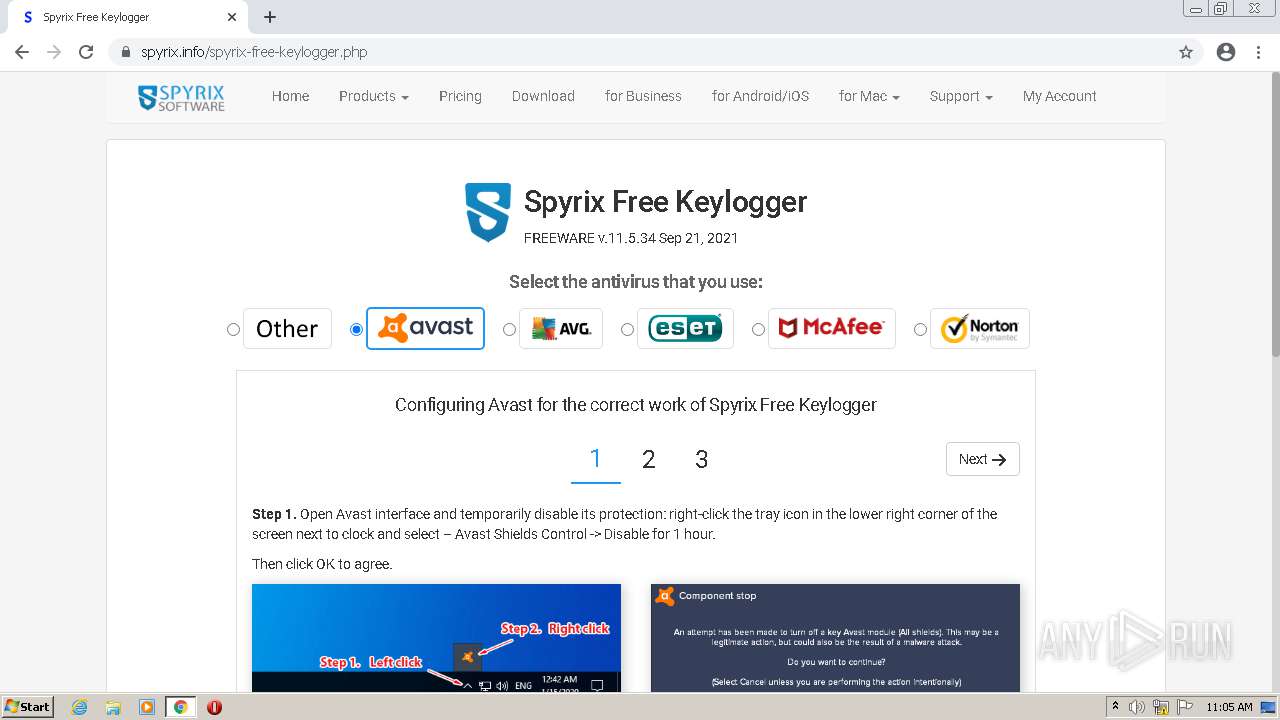1280x720 pixels.
Task: Select the Avast radio button
Action: pyautogui.click(x=356, y=329)
